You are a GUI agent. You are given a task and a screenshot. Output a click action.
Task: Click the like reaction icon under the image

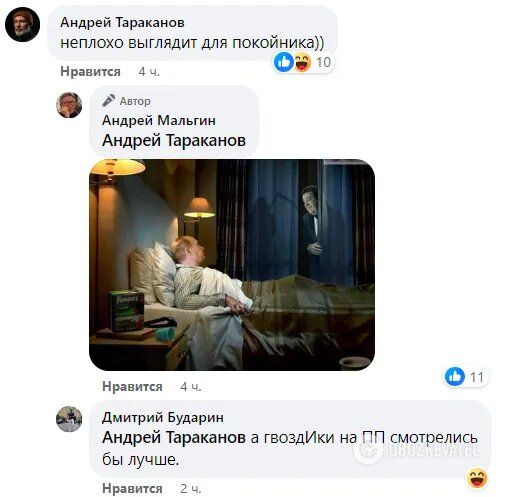pos(455,377)
